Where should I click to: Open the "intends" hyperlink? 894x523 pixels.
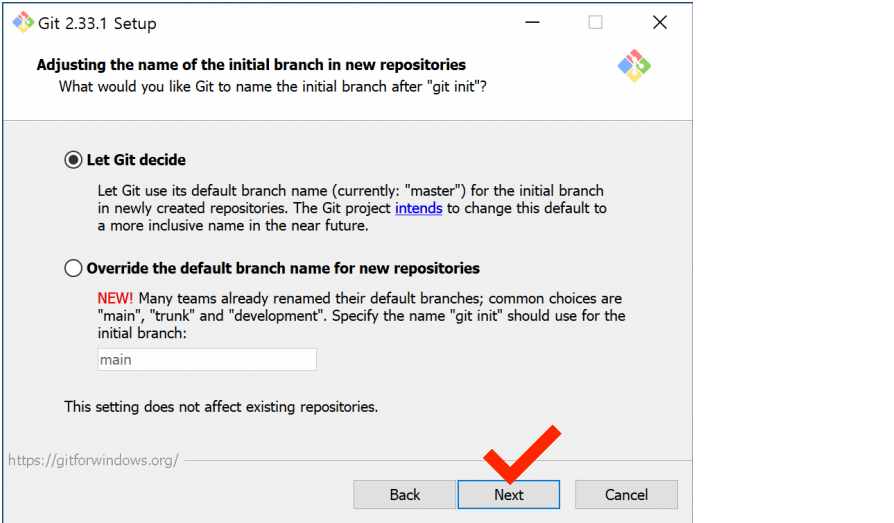[418, 208]
